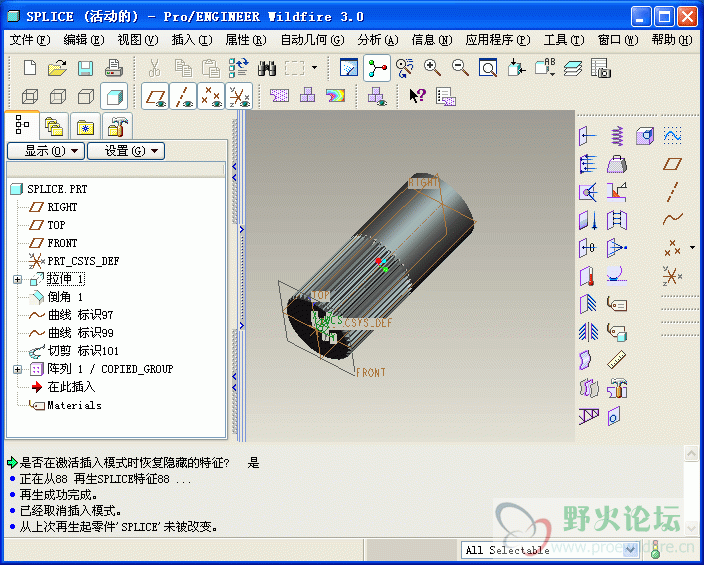Image resolution: width=704 pixels, height=565 pixels.
Task: Click the context help arrow icon
Action: 417,96
